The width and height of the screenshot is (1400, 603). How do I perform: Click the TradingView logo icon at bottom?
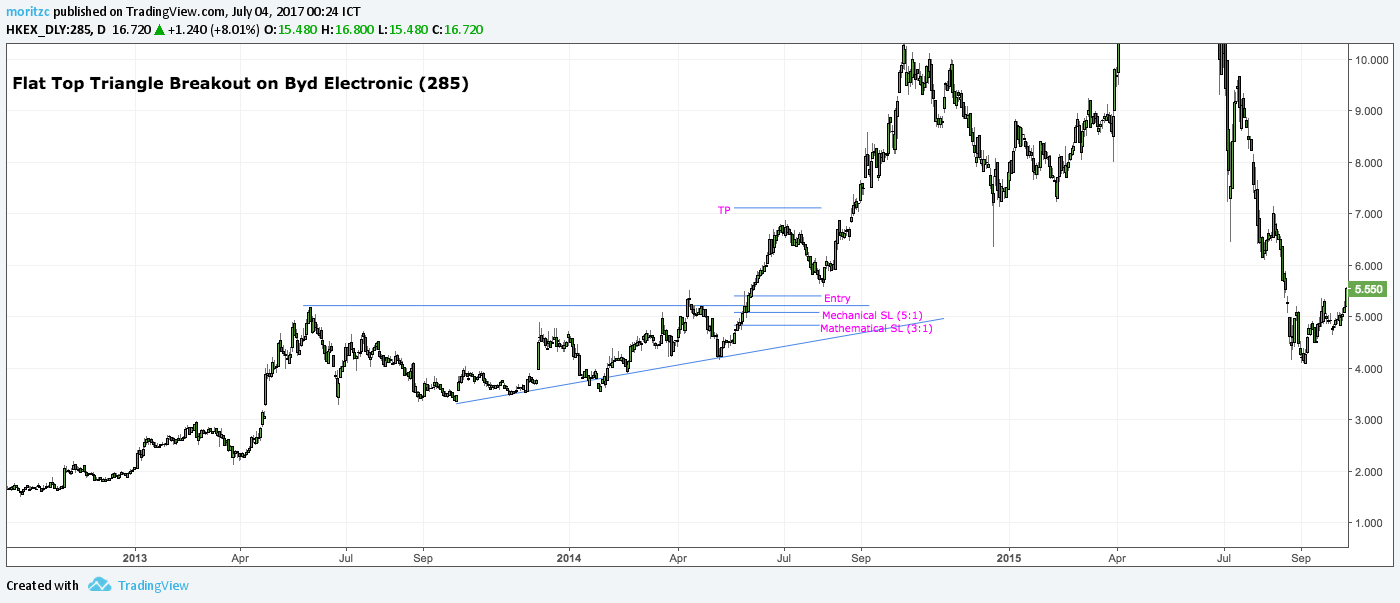pyautogui.click(x=98, y=585)
